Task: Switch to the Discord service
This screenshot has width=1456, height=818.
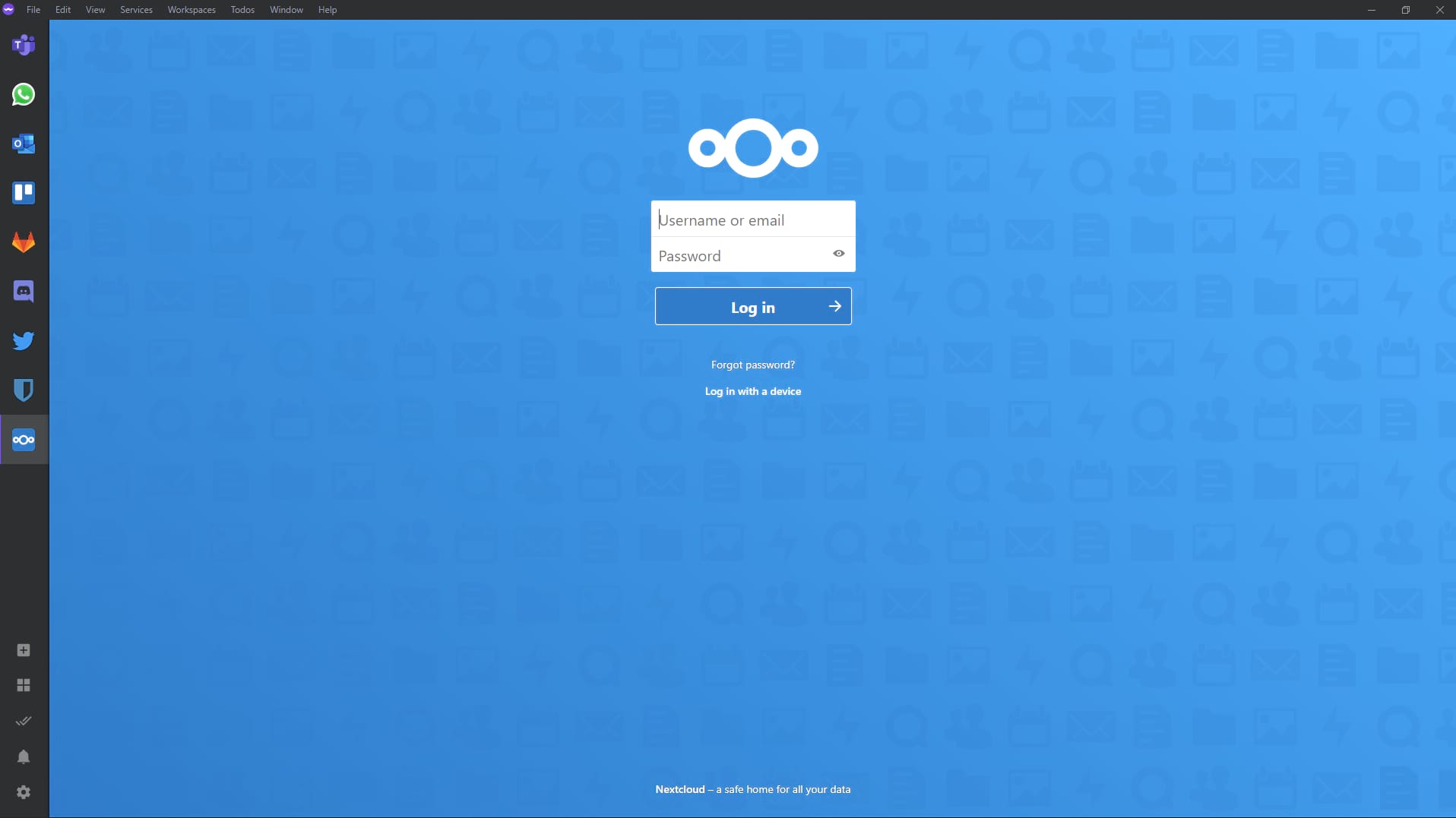Action: (24, 291)
